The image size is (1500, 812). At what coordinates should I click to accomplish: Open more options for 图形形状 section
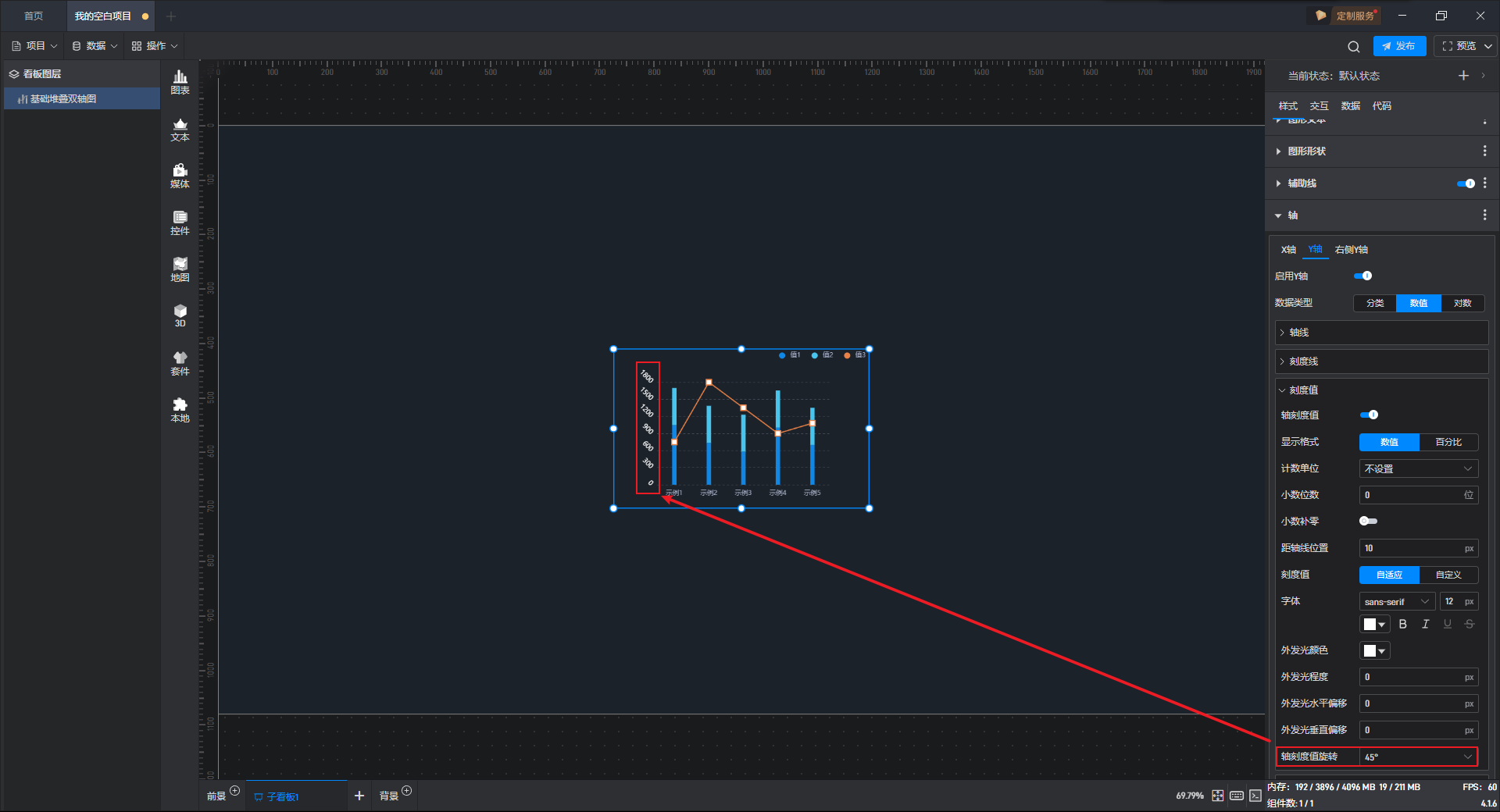1485,151
